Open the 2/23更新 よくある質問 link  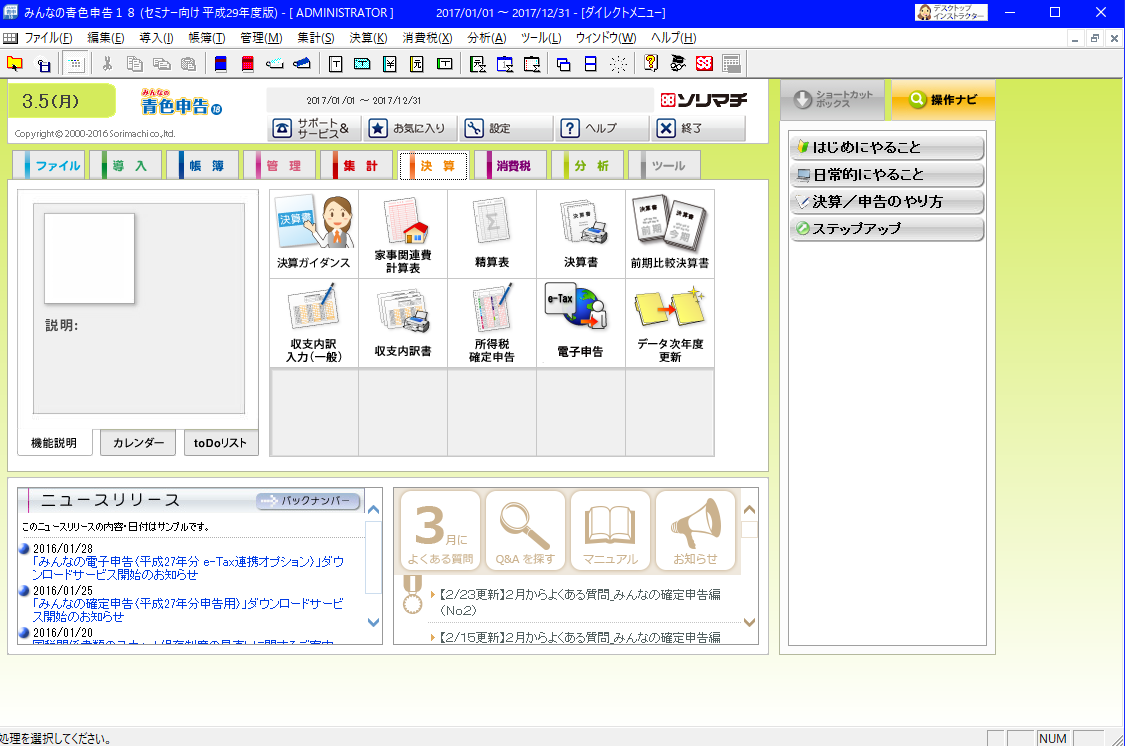tap(580, 603)
